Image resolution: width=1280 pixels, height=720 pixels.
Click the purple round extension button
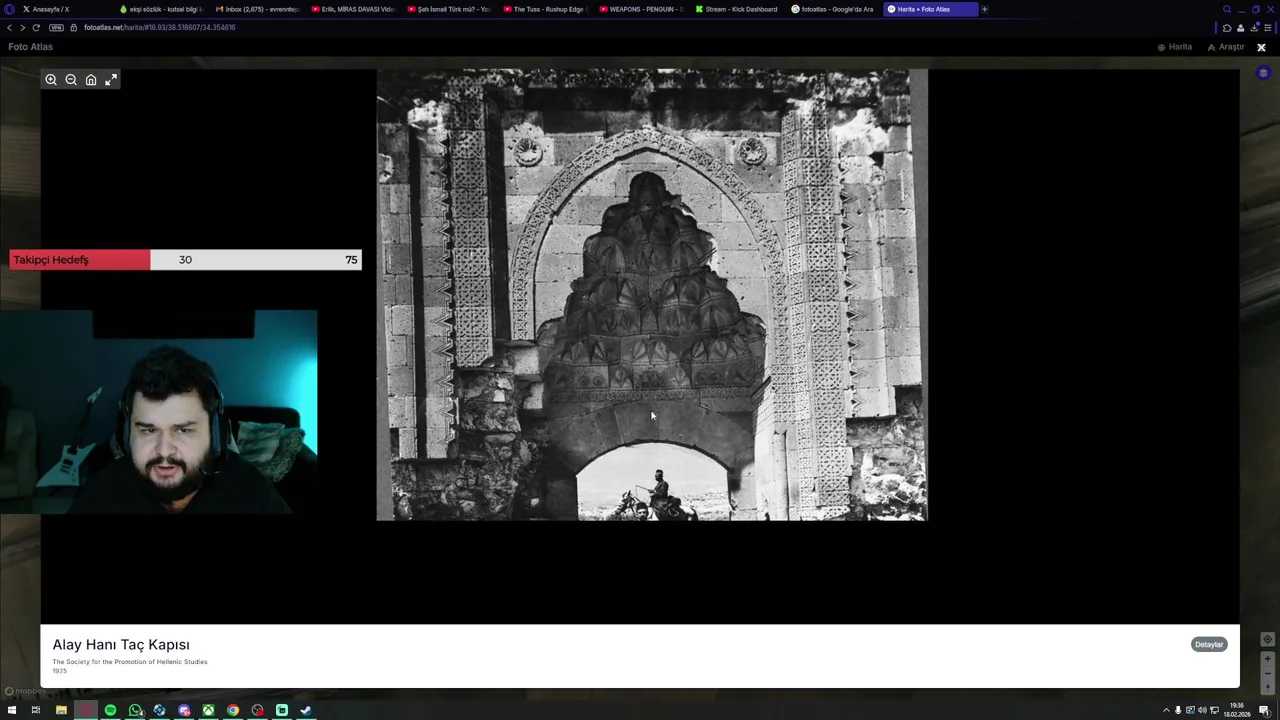[1263, 73]
